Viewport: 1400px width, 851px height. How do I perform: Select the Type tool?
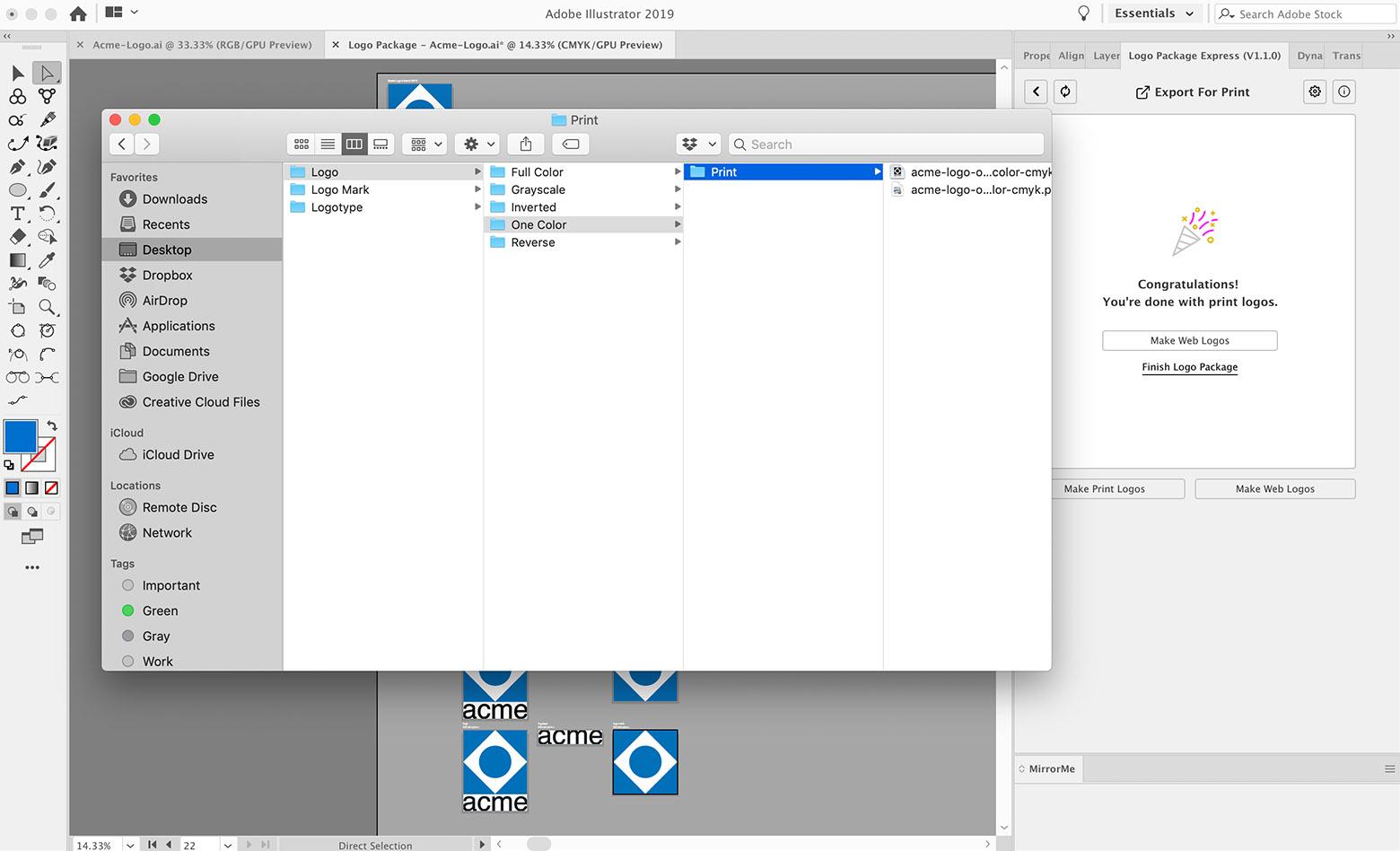tap(18, 213)
